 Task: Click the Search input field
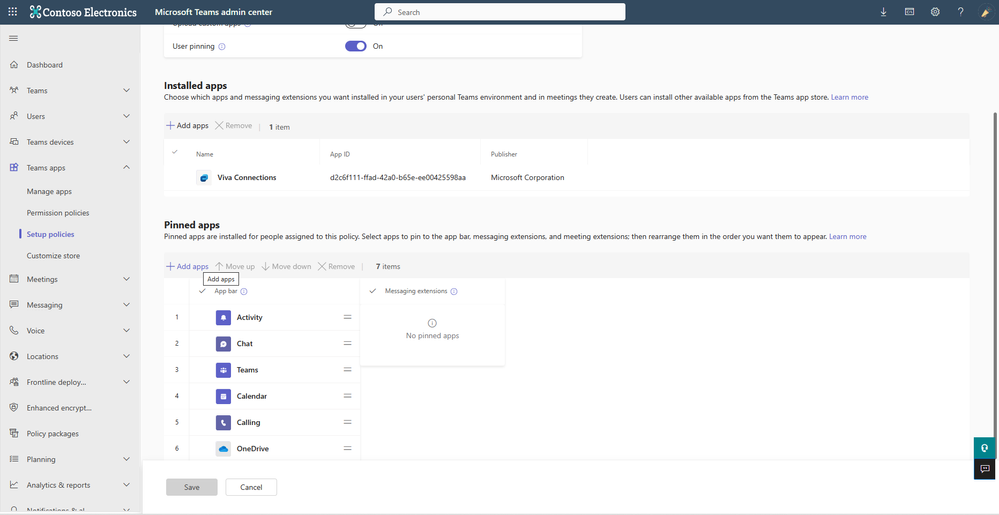[x=500, y=12]
